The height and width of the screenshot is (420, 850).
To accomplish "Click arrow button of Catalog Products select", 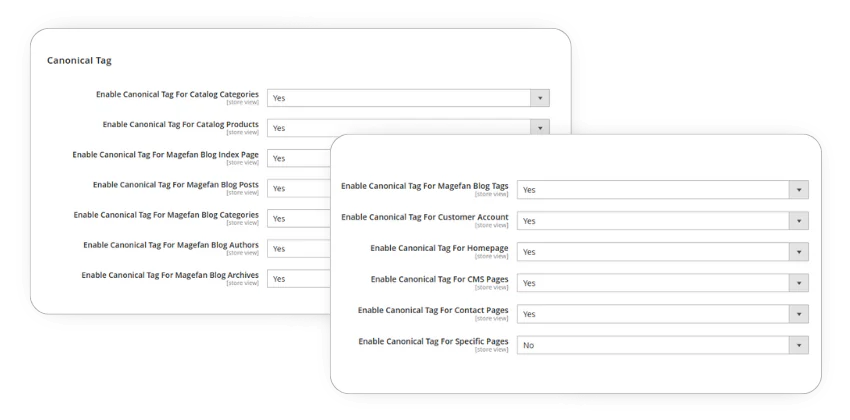I will point(540,128).
